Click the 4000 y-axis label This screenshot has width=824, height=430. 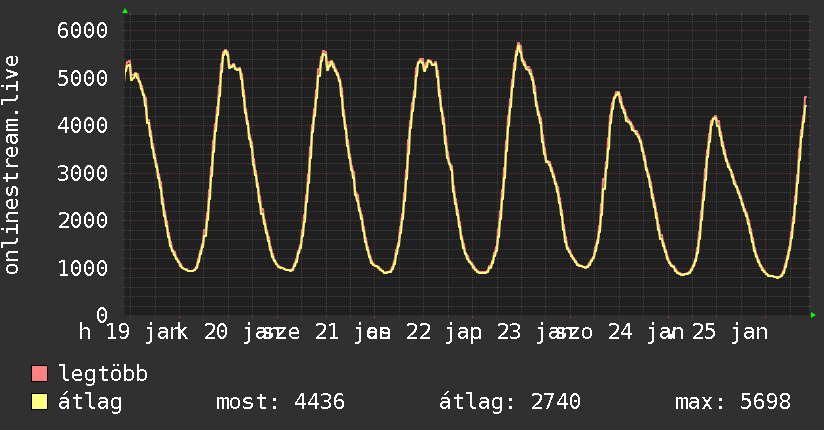pos(83,126)
